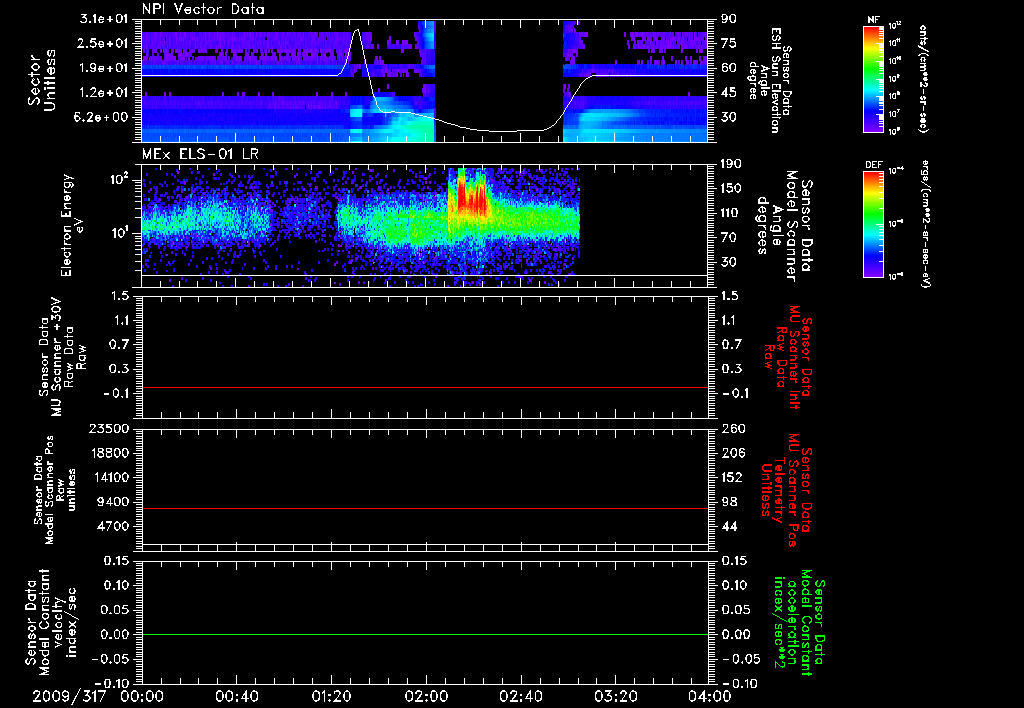Click the 3.1e+01 sector tick label

pyautogui.click(x=103, y=19)
